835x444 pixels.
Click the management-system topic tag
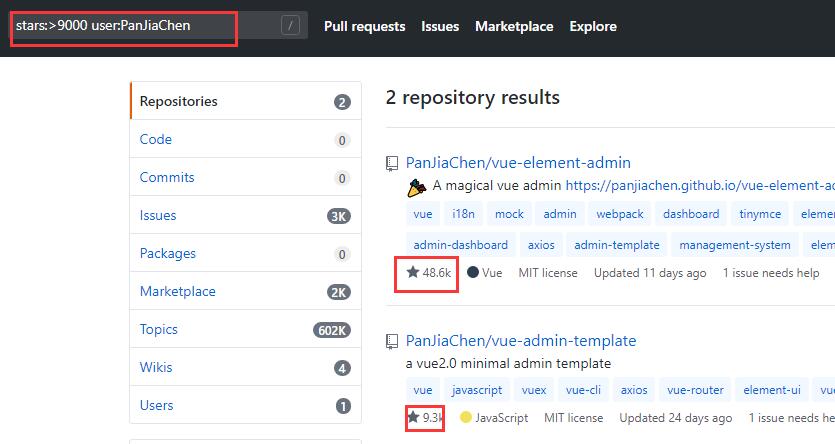tap(735, 244)
